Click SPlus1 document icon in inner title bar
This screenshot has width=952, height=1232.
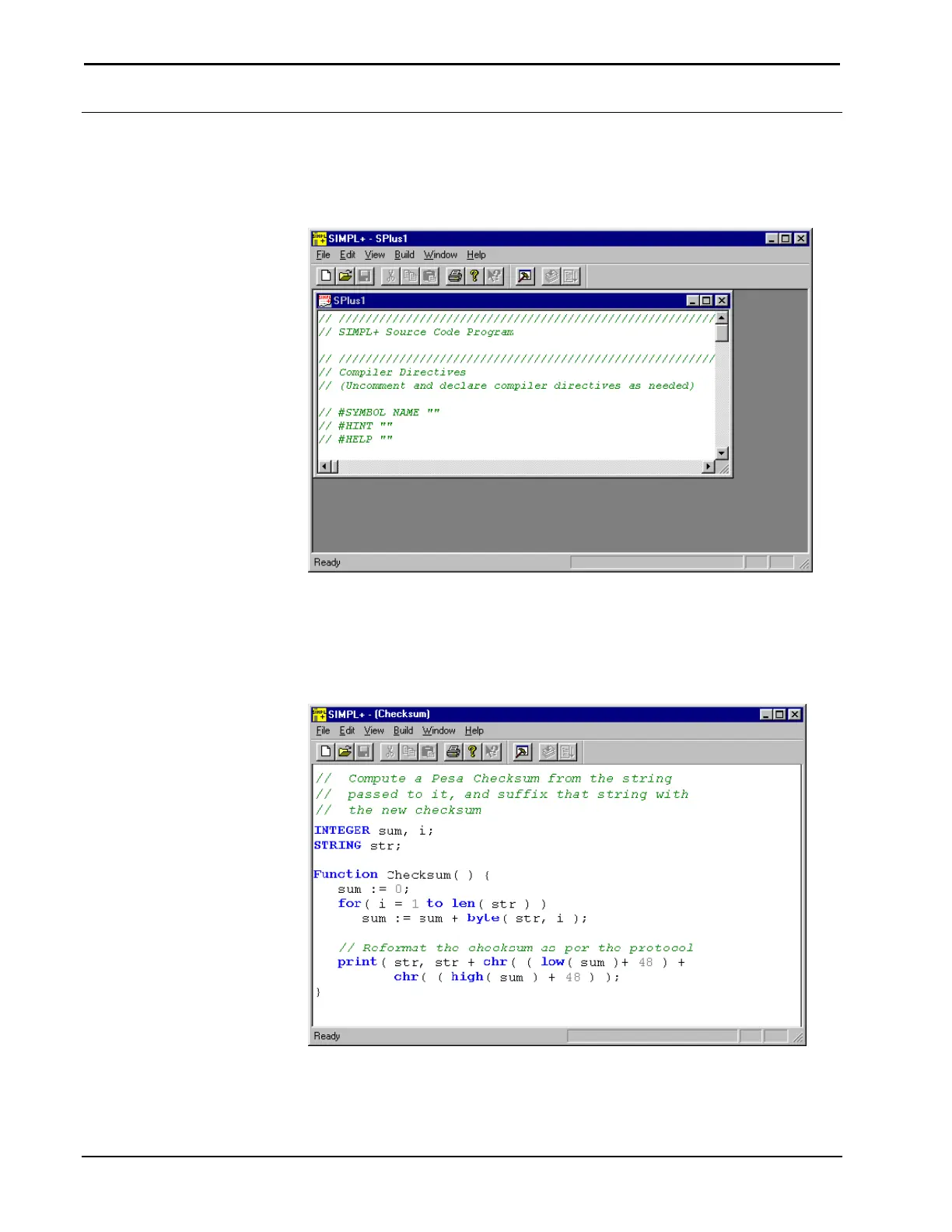(x=324, y=301)
